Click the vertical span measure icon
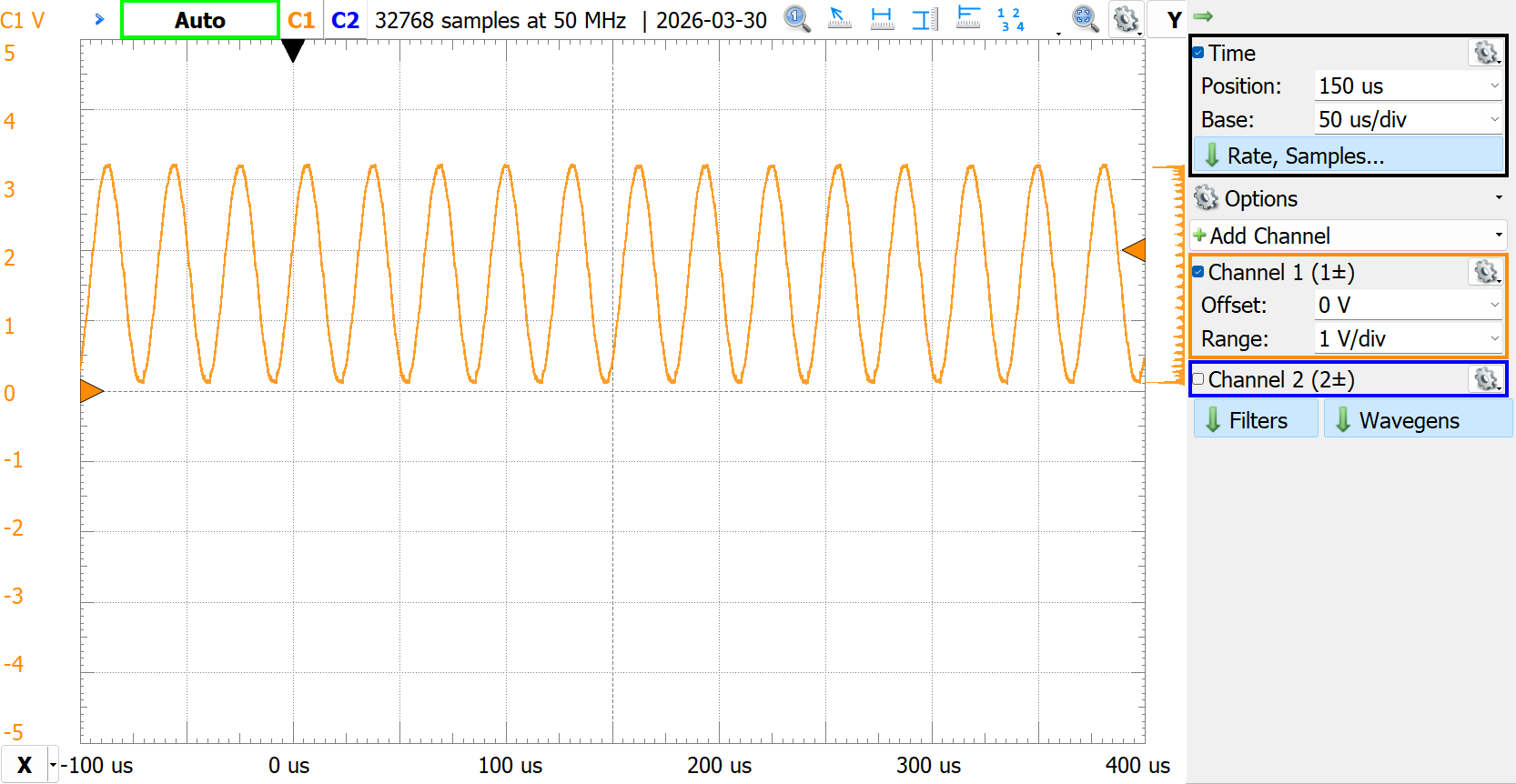The width and height of the screenshot is (1516, 784). coord(925,19)
